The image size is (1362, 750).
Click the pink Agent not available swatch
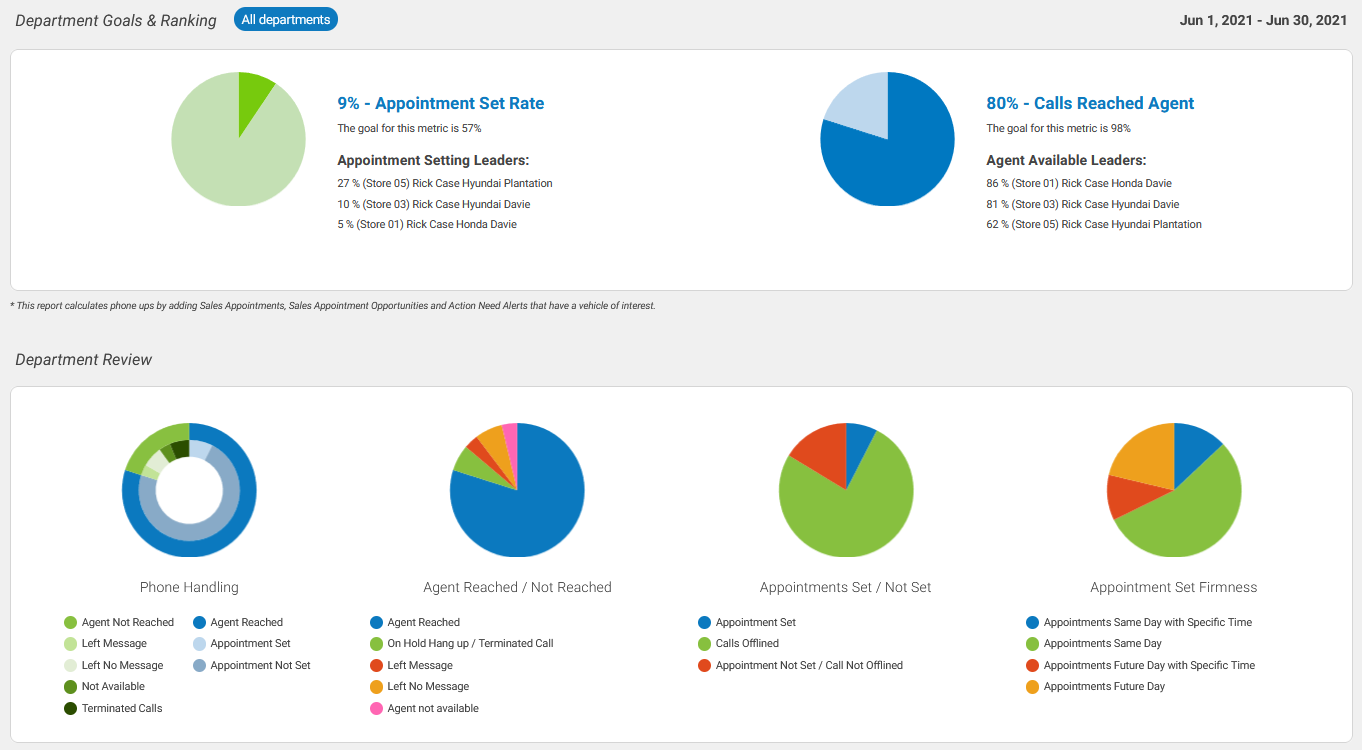coord(377,708)
